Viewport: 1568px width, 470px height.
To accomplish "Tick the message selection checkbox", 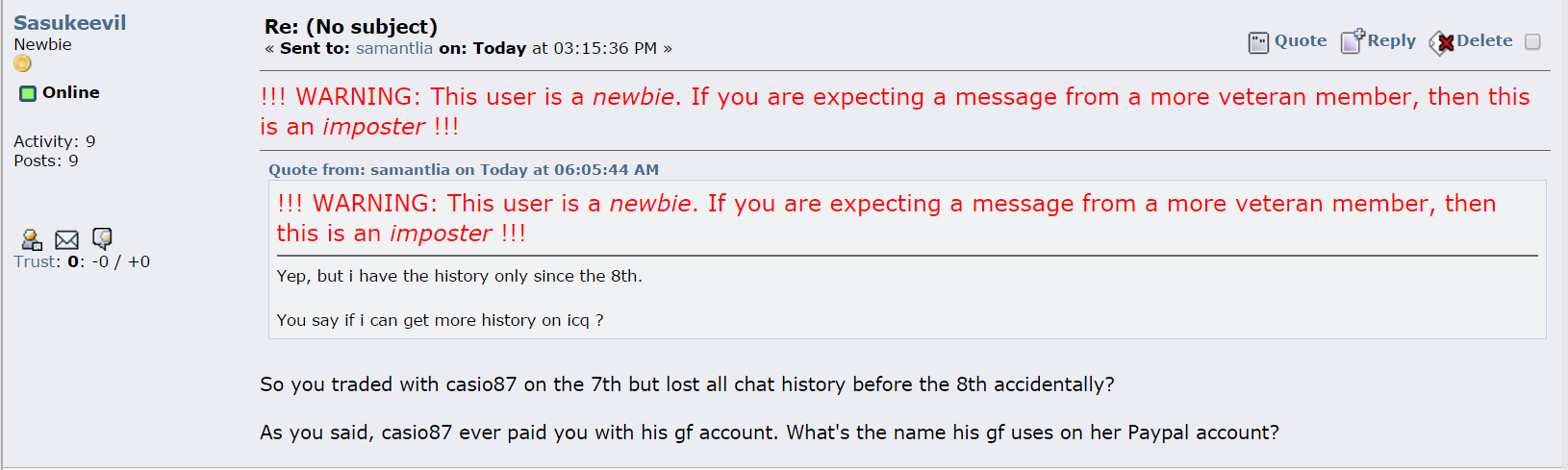I will coord(1532,41).
